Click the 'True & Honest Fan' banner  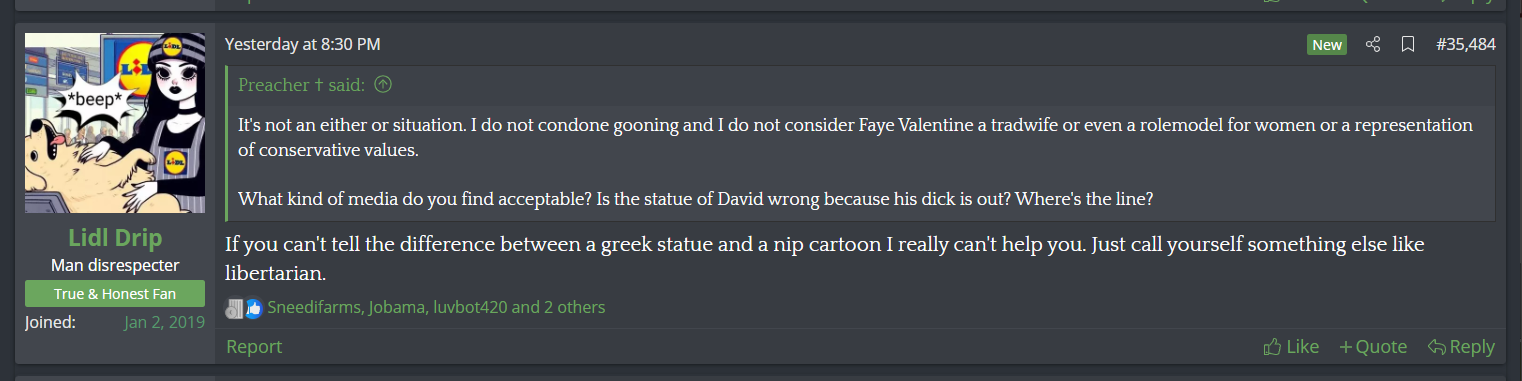point(115,294)
